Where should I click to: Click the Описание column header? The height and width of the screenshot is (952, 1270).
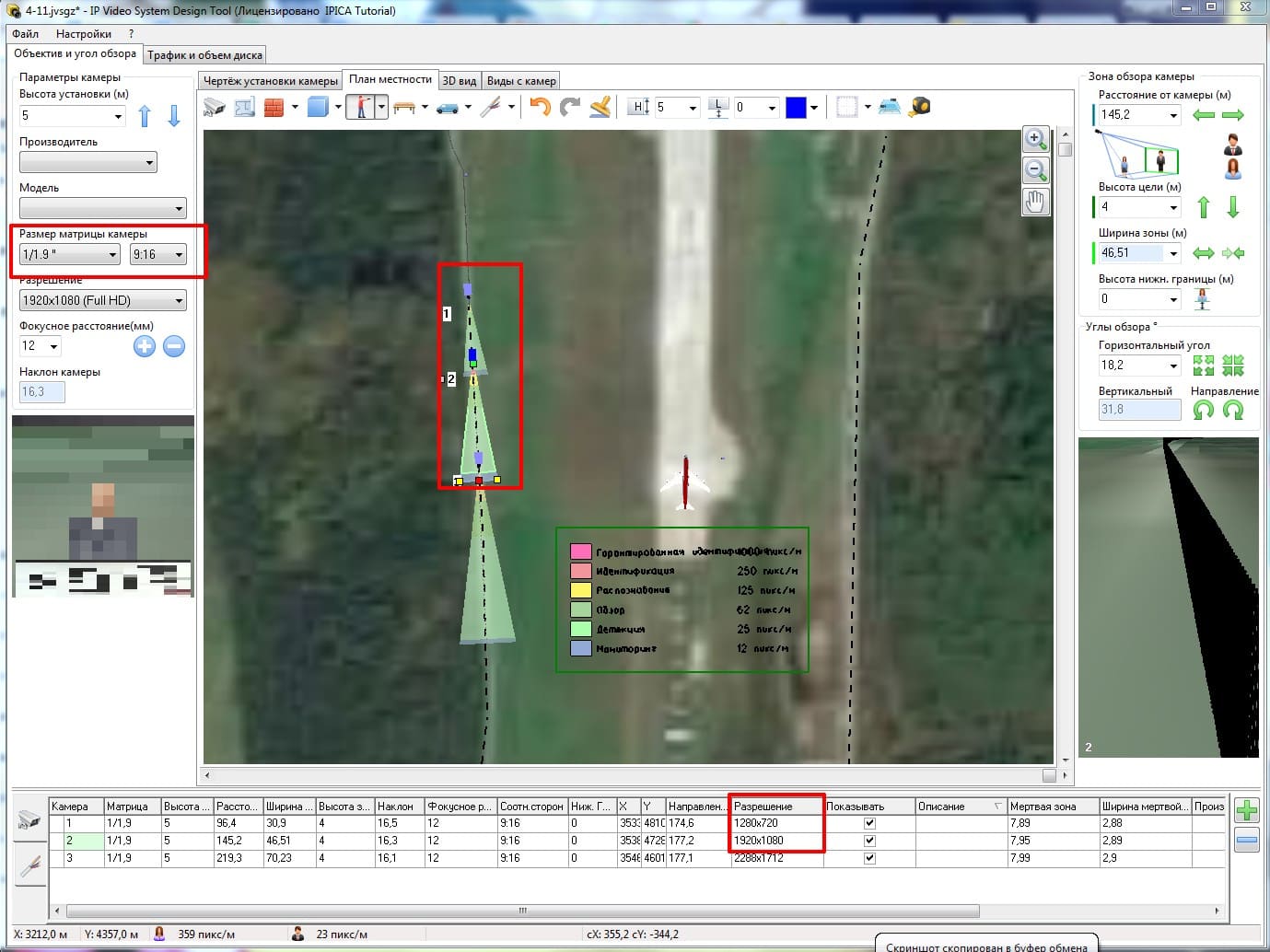961,807
